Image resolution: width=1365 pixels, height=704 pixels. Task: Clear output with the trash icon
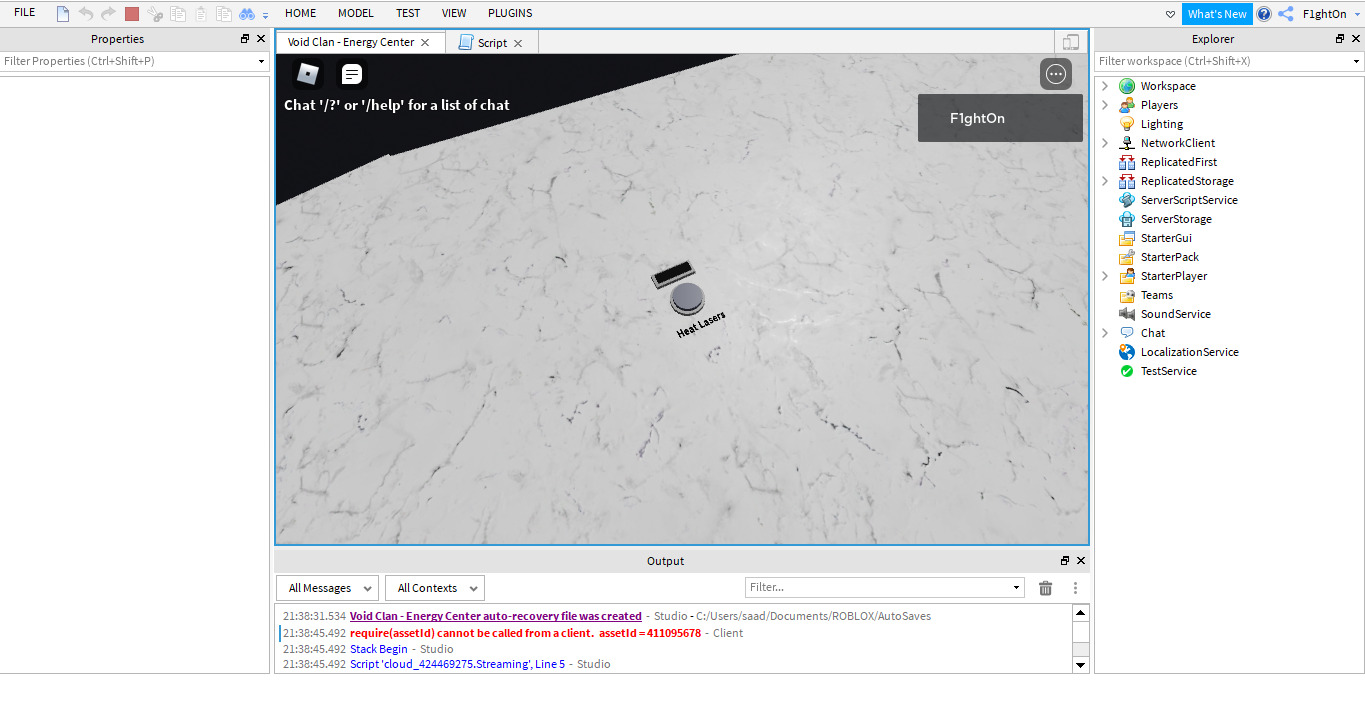(1045, 588)
